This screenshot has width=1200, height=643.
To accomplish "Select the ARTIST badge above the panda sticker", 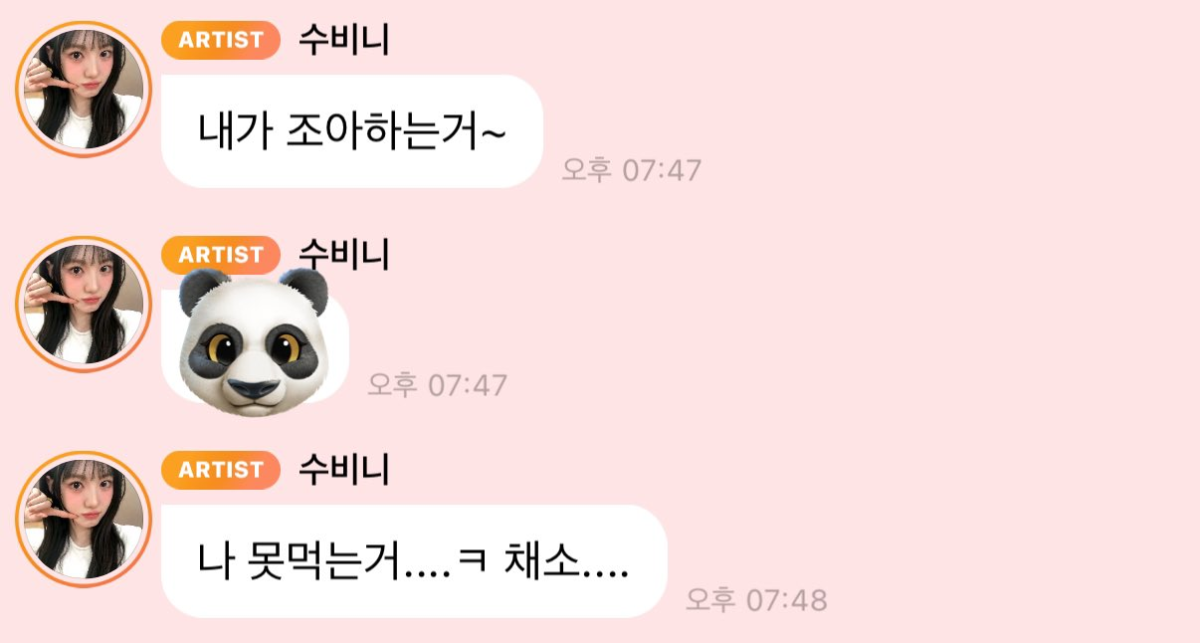I will coord(221,255).
